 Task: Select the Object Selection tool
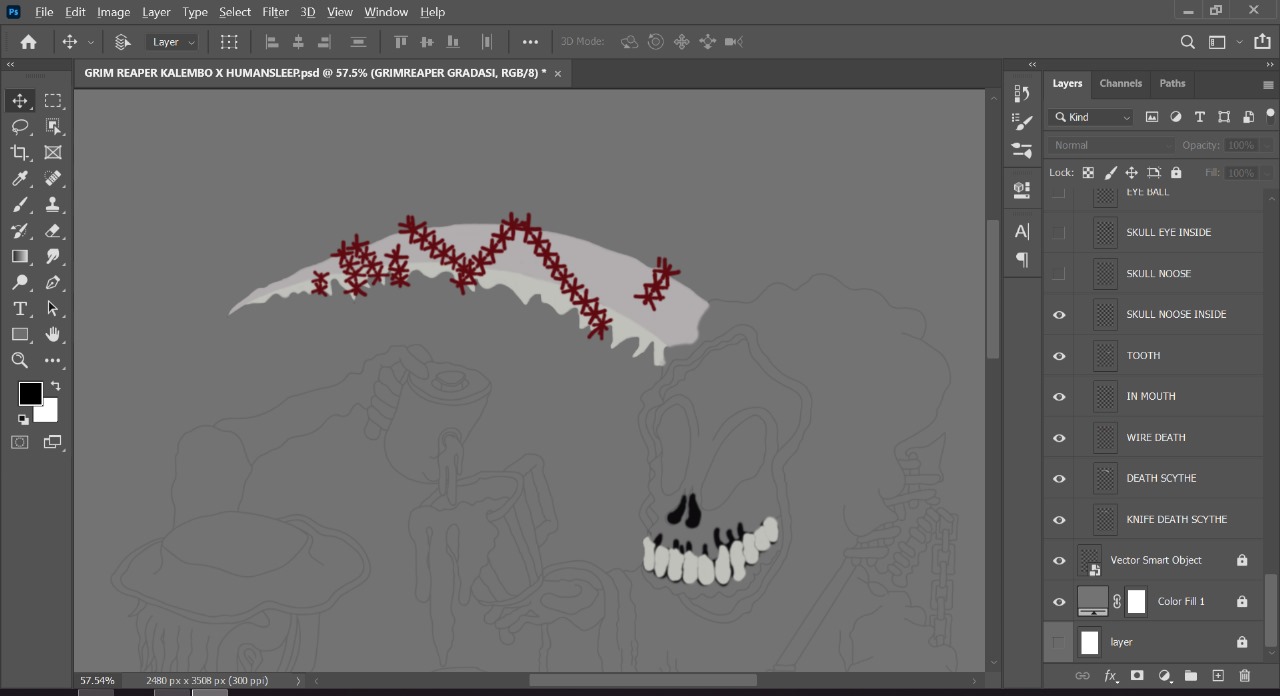coord(53,127)
